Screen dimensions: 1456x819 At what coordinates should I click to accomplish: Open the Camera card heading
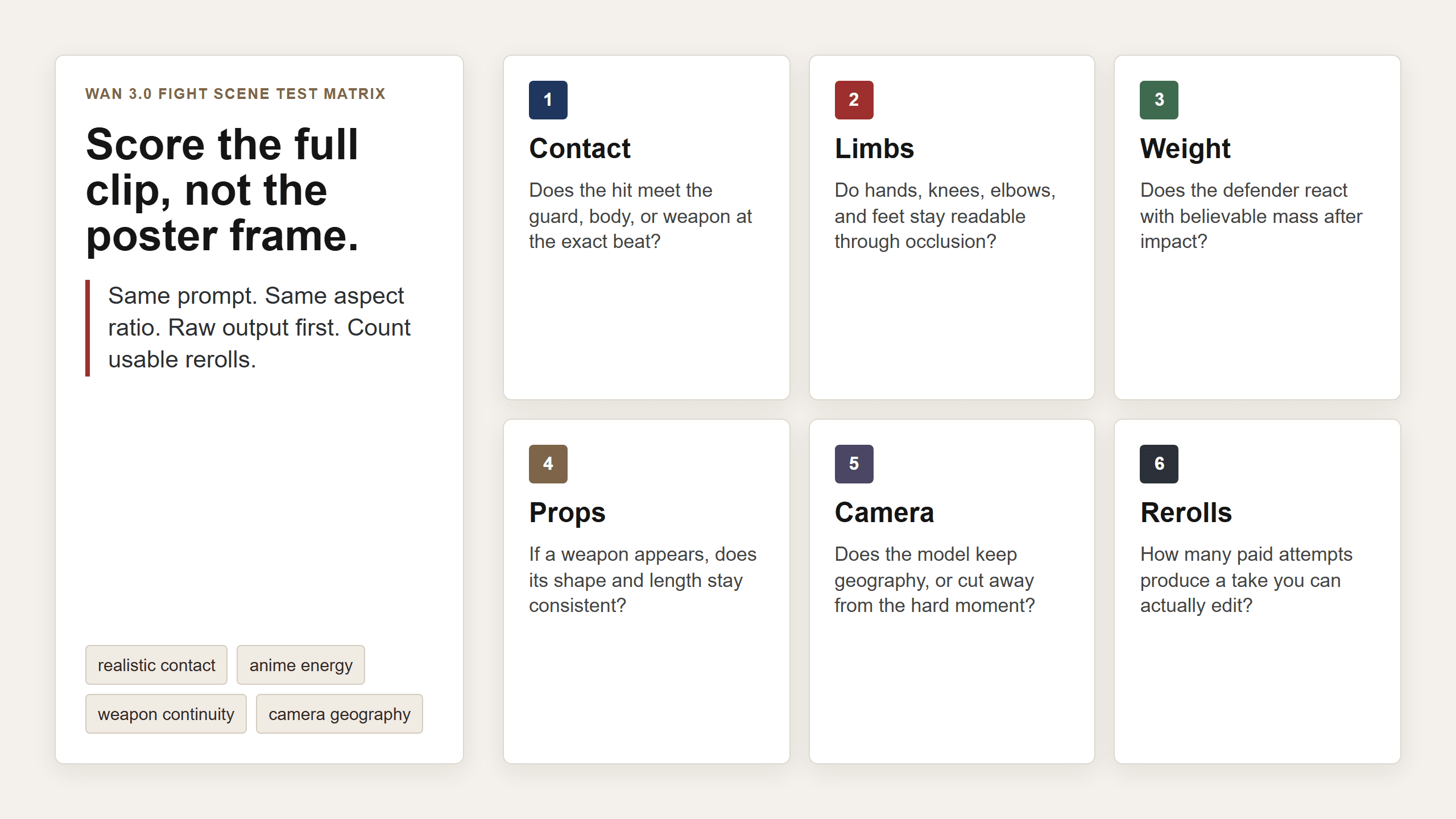click(884, 512)
